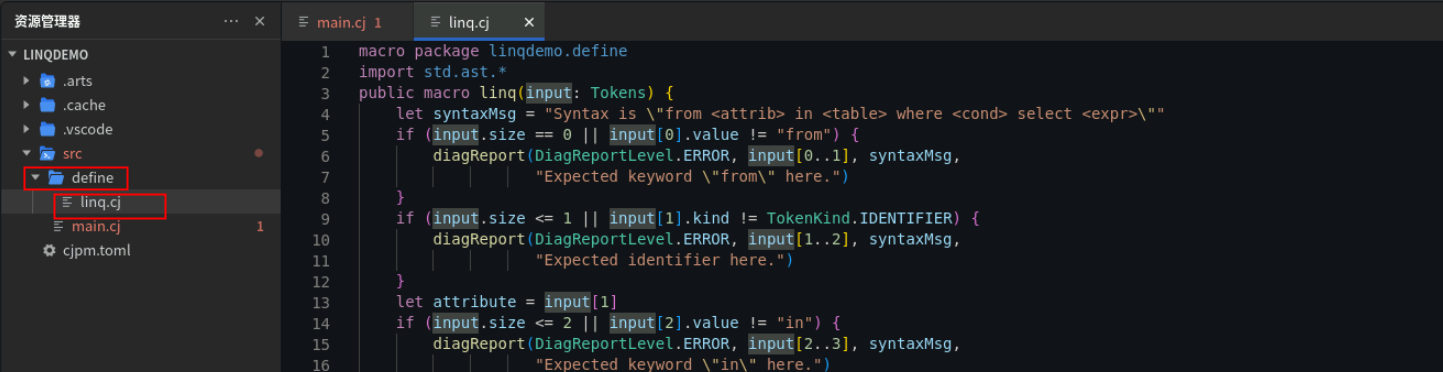
Task: Collapse the LINQDEMO root folder
Action: point(13,56)
